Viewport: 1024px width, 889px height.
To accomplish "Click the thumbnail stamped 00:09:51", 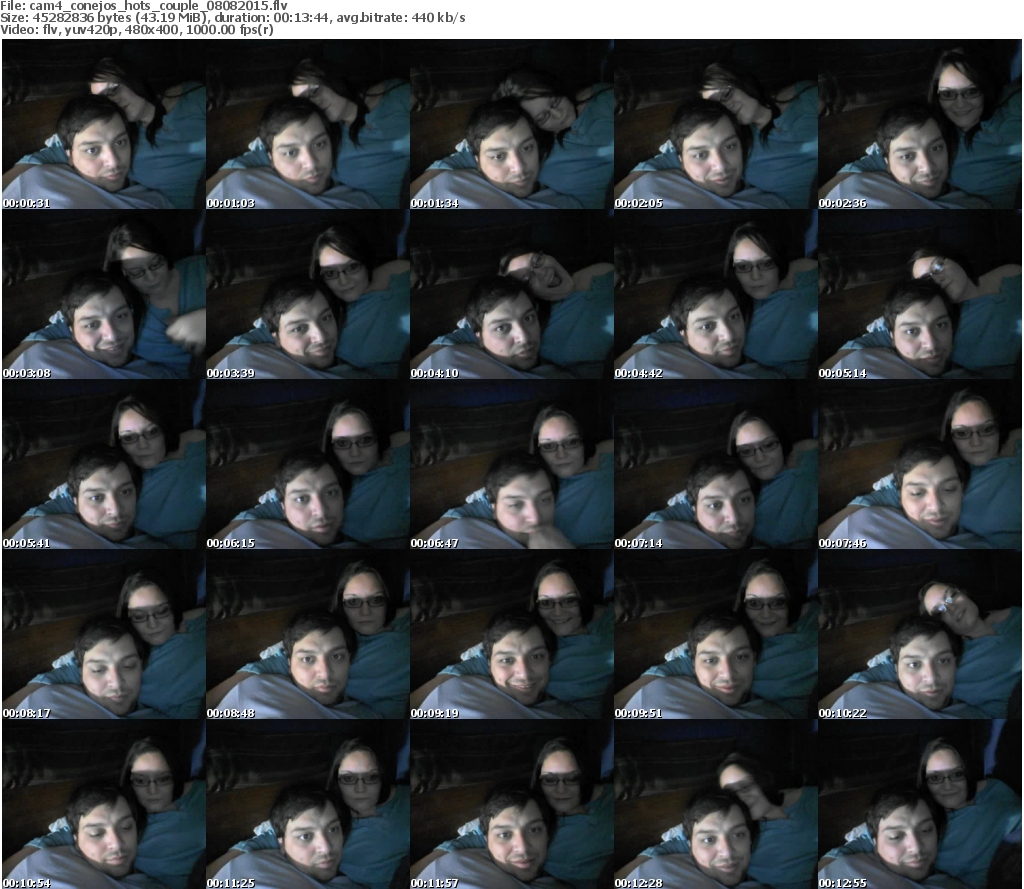I will click(716, 634).
